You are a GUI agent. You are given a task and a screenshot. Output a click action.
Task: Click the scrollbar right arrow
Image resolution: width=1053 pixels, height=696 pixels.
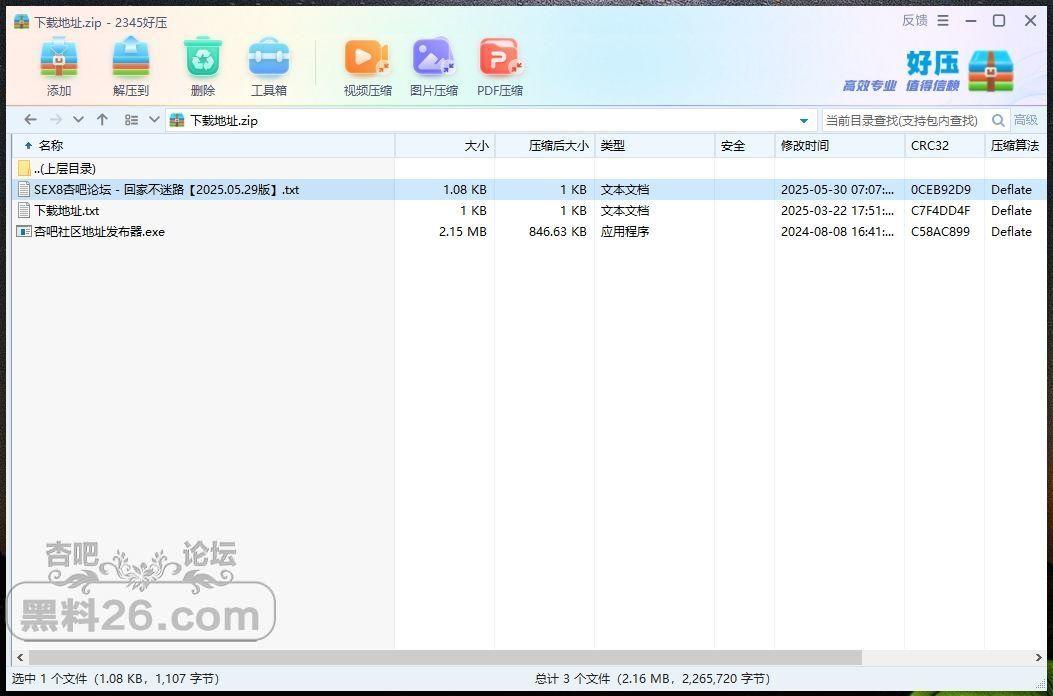coord(1038,657)
